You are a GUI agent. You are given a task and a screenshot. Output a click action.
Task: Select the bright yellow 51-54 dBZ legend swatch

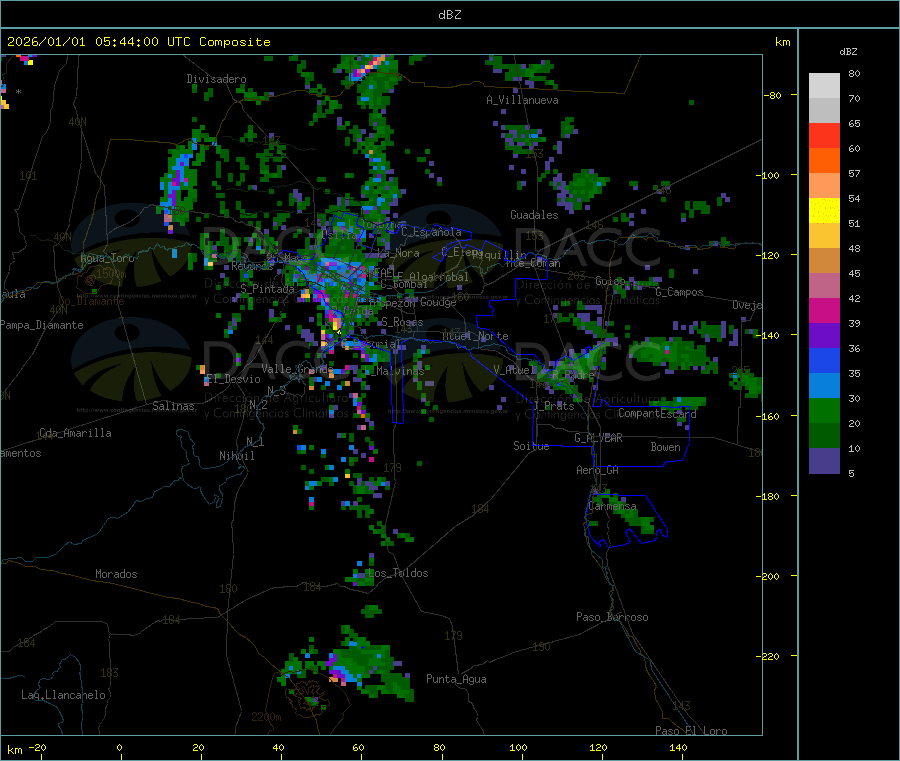coord(824,211)
